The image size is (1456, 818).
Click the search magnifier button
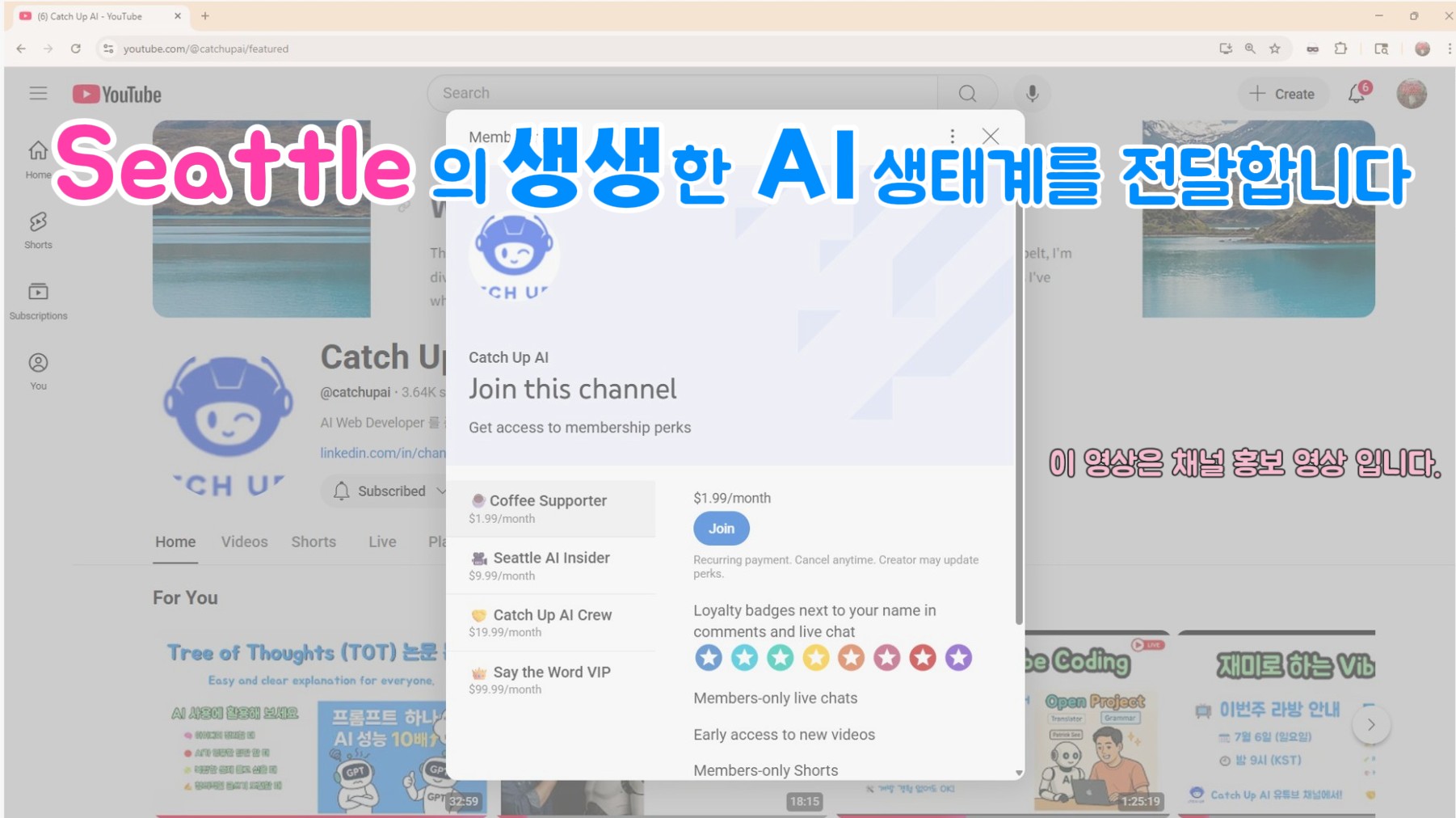click(x=967, y=94)
